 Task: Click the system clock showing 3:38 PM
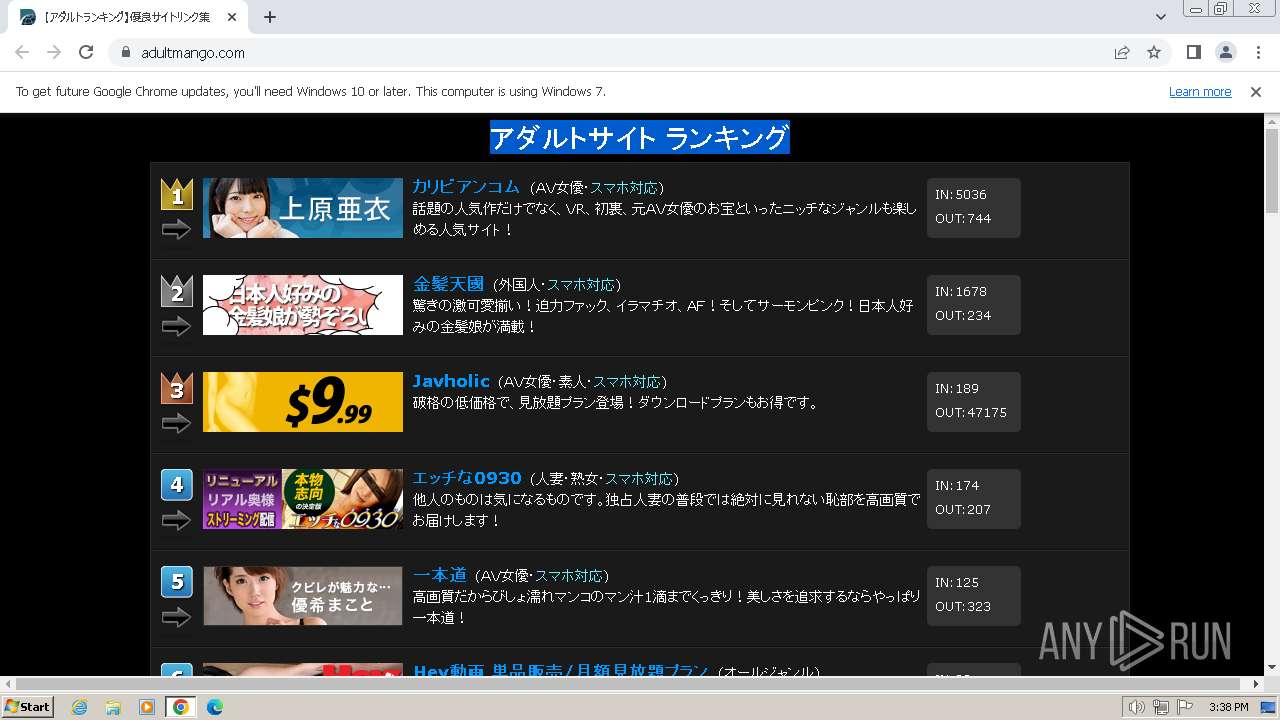point(1228,707)
